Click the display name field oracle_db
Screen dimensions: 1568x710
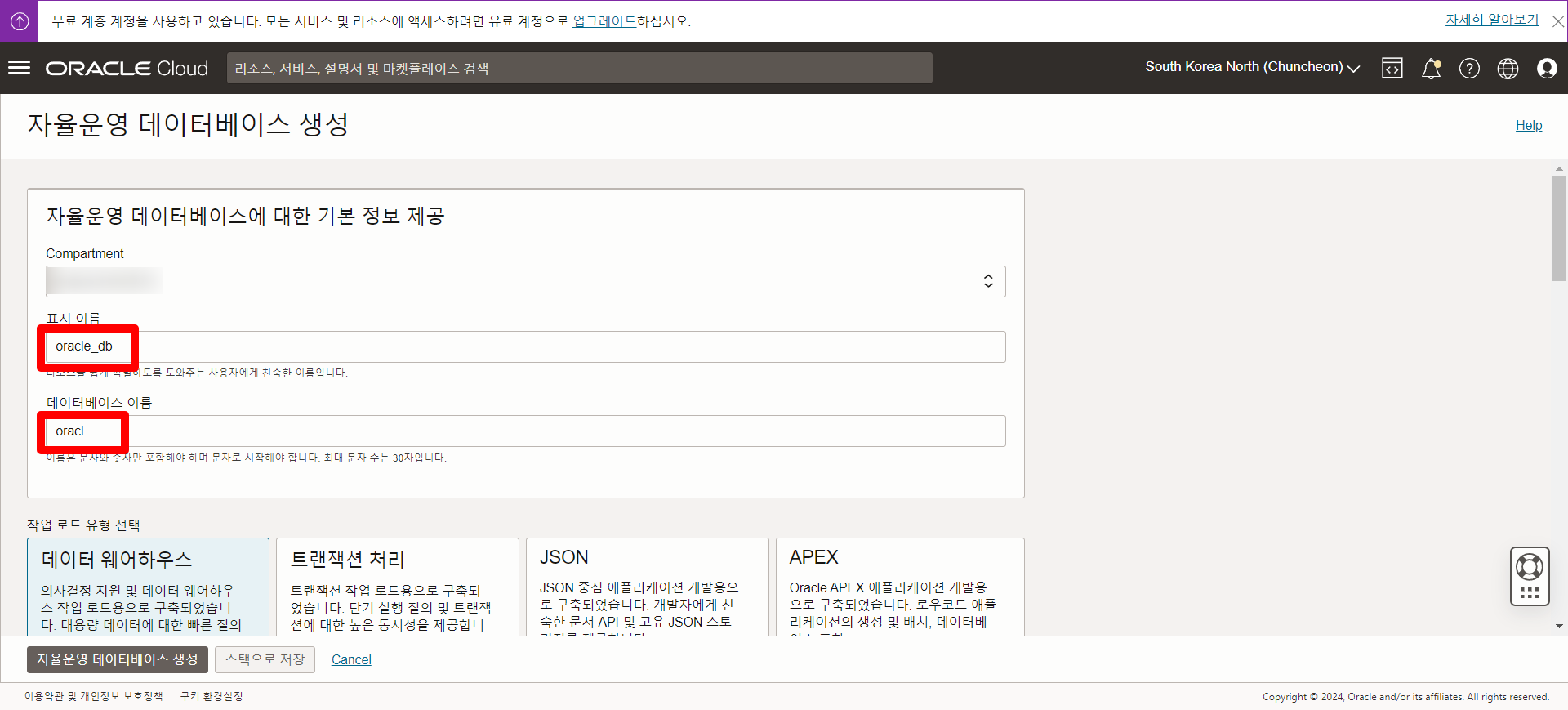pos(526,346)
